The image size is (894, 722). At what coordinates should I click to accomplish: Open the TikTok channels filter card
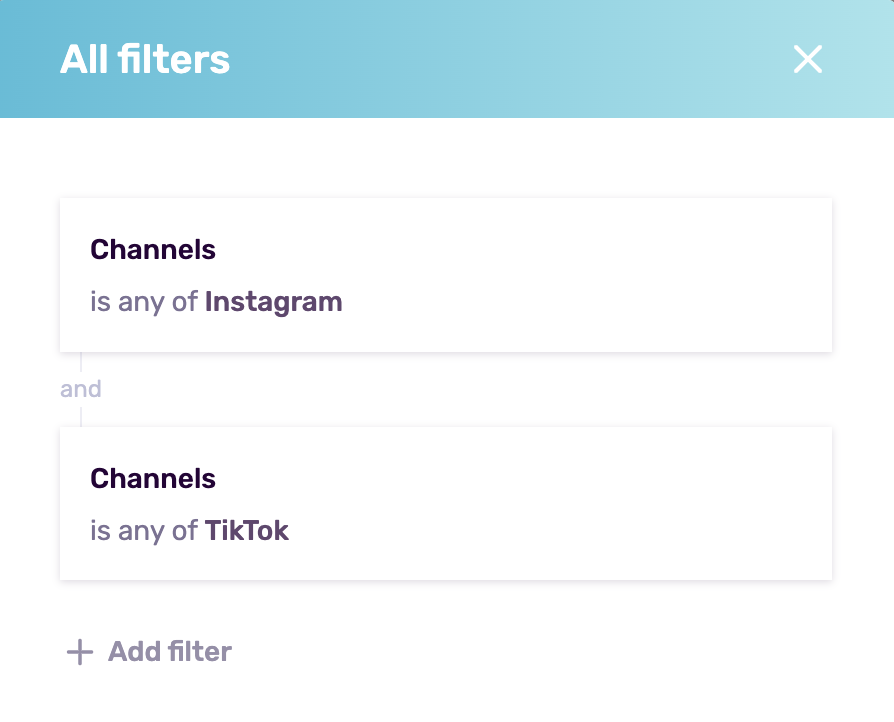point(446,504)
